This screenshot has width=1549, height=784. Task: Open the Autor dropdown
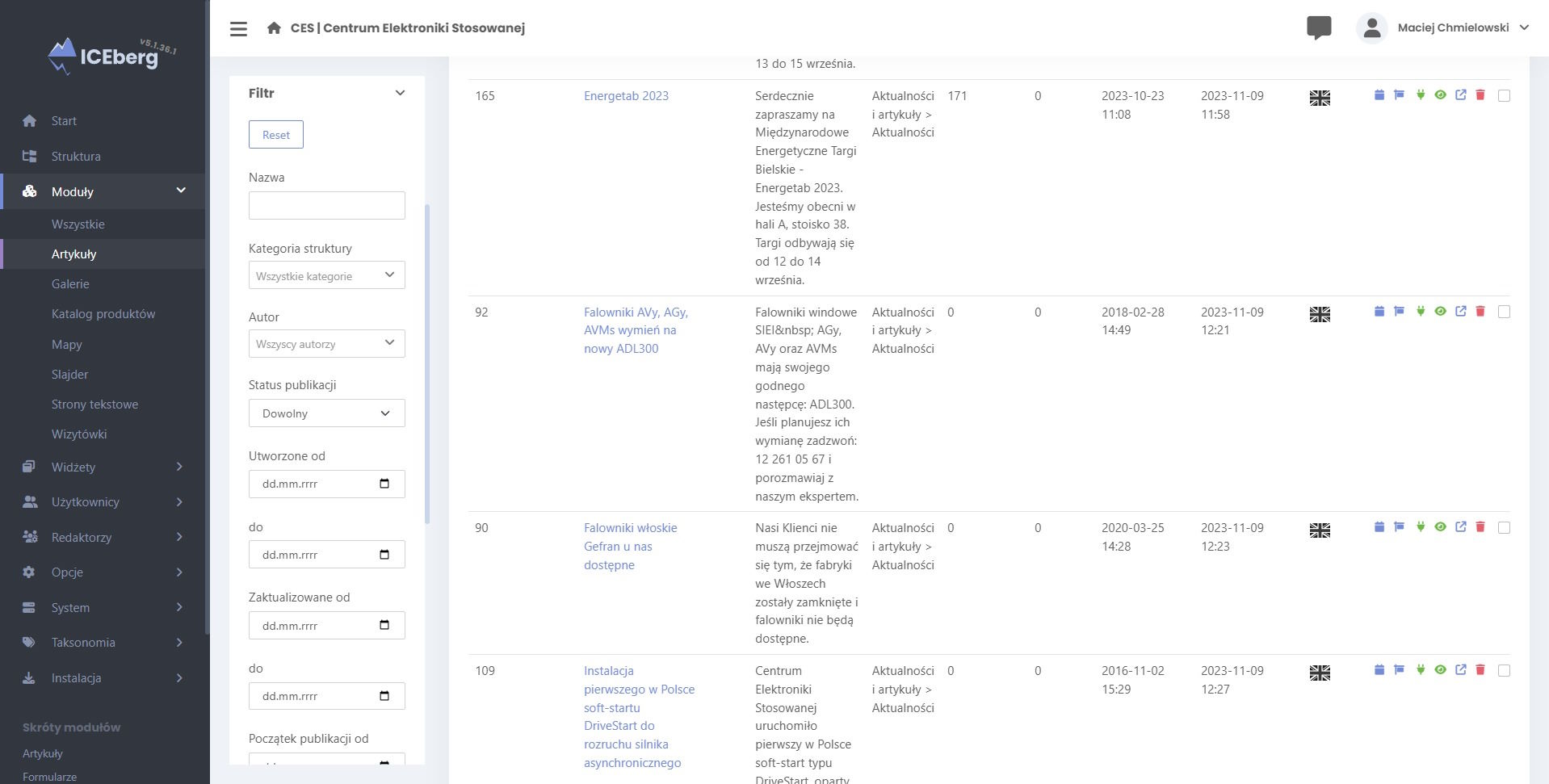click(326, 343)
